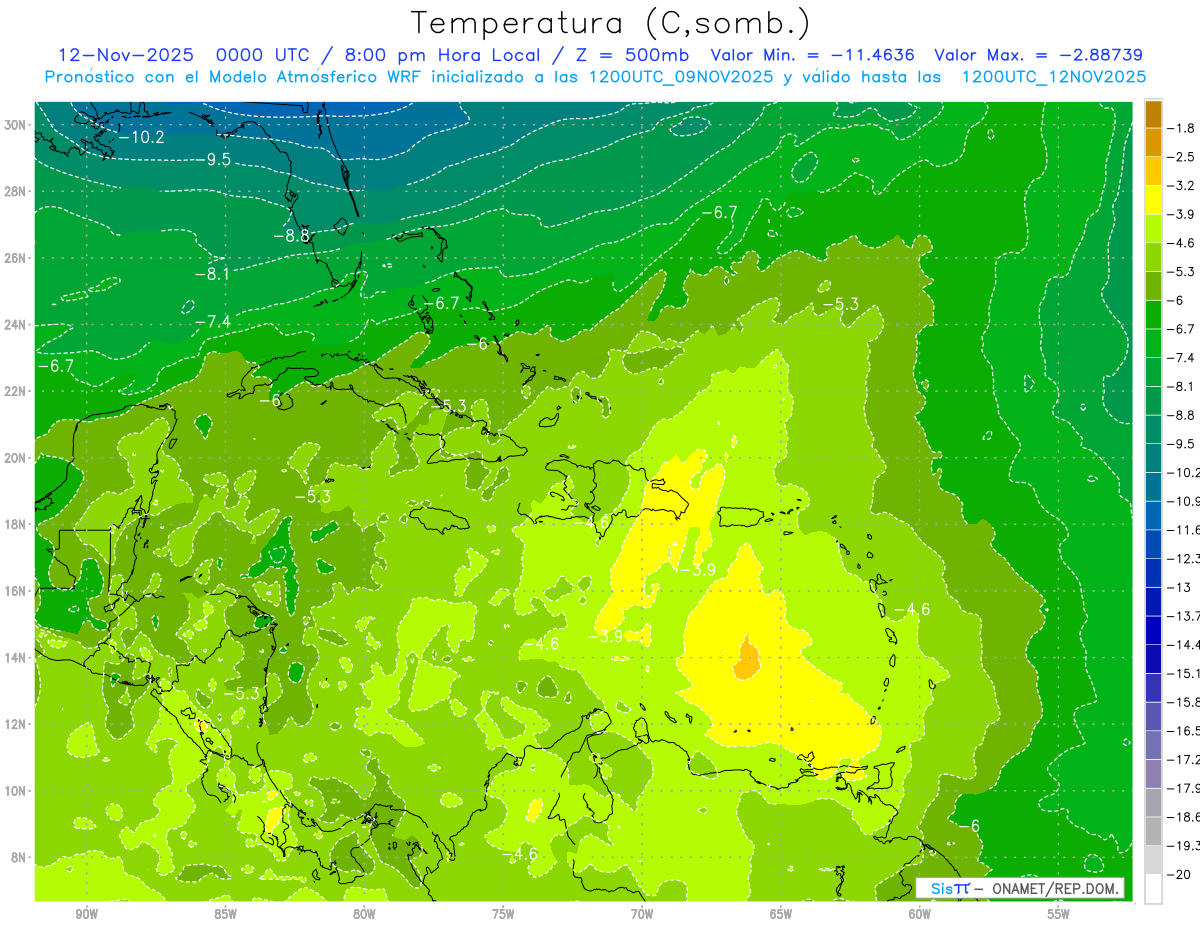Image resolution: width=1200 pixels, height=927 pixels.
Task: Click the "26N" latitude label
Action: tap(17, 258)
